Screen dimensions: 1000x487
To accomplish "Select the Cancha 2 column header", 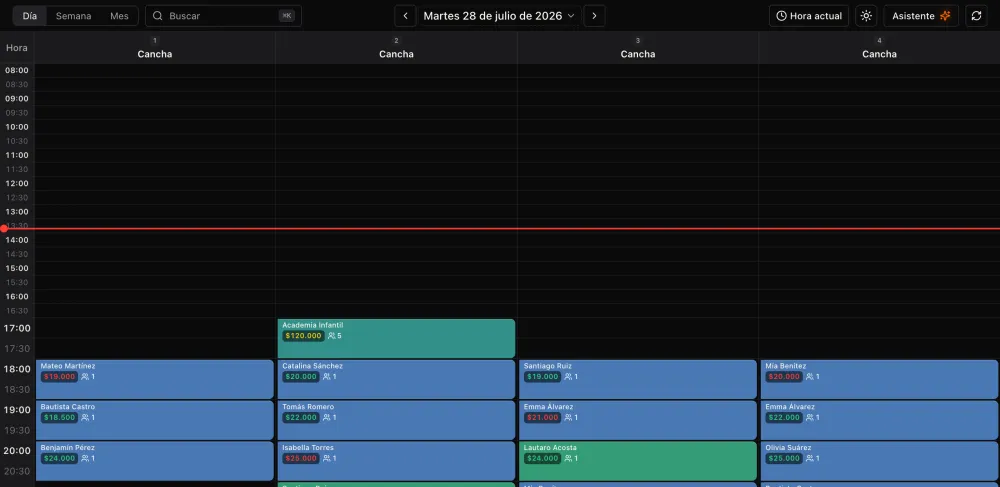I will 396,48.
